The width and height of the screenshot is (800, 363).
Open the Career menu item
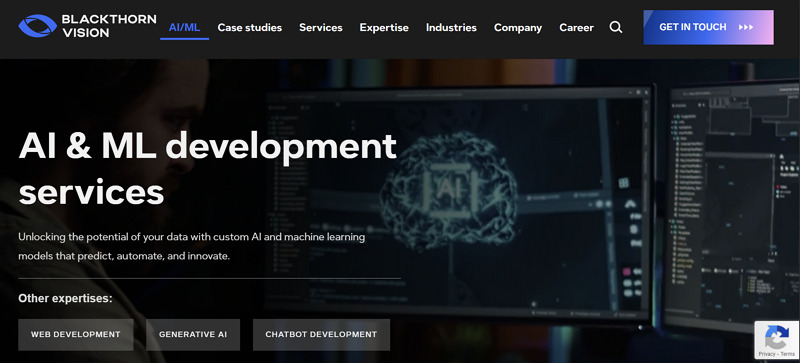576,28
